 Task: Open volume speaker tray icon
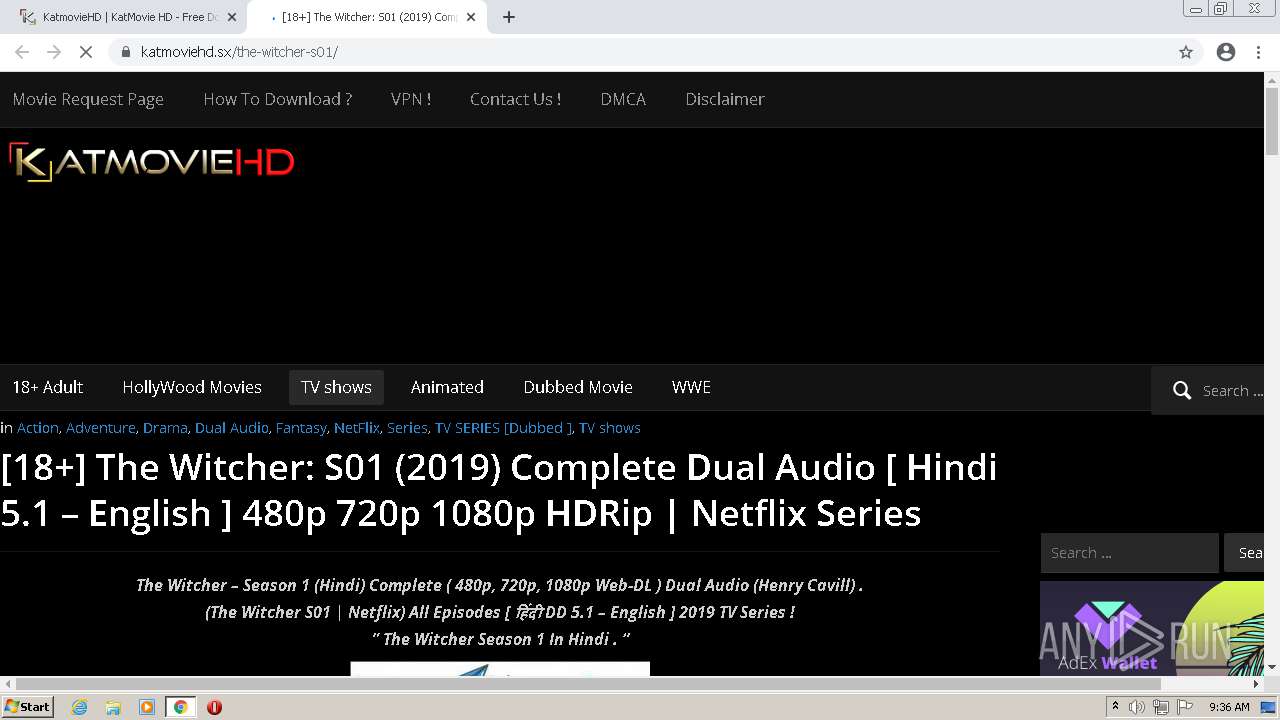click(1137, 707)
